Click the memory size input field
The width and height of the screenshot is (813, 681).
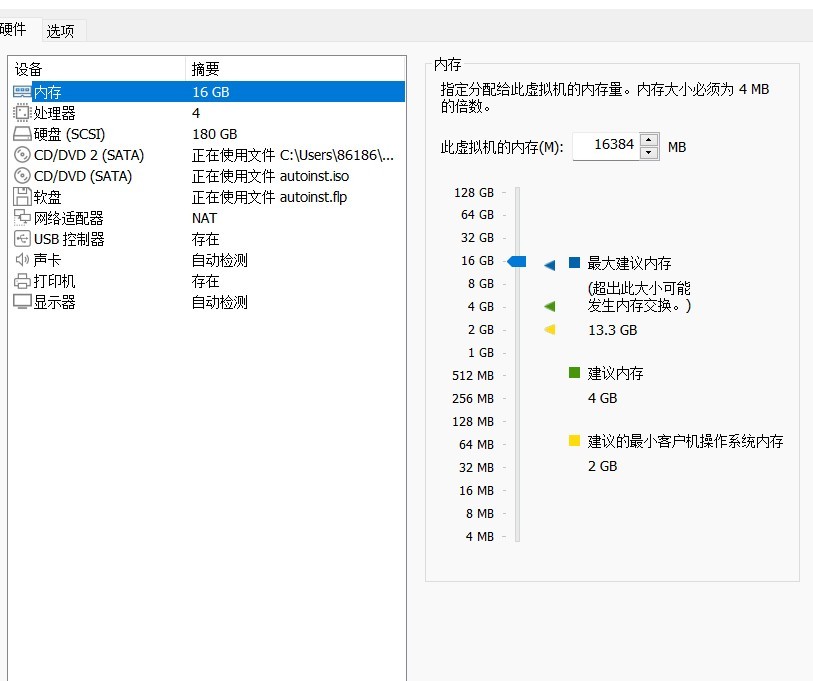(606, 146)
